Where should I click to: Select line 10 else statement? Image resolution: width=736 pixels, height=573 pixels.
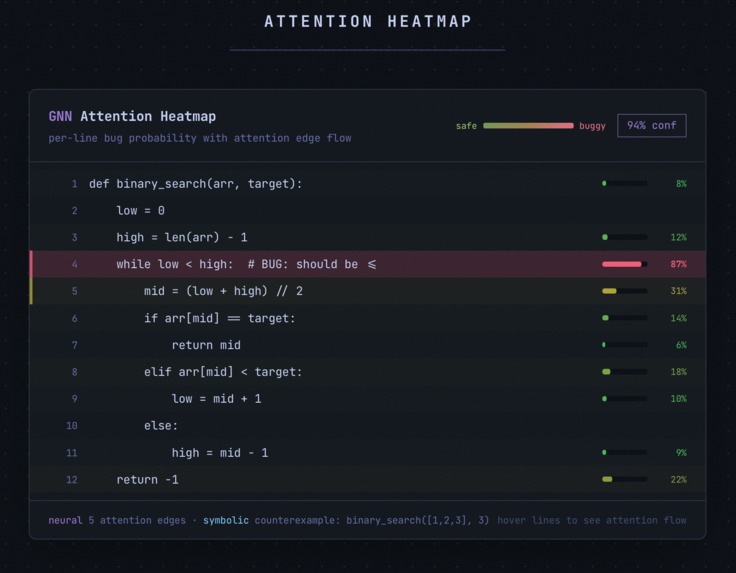368,426
